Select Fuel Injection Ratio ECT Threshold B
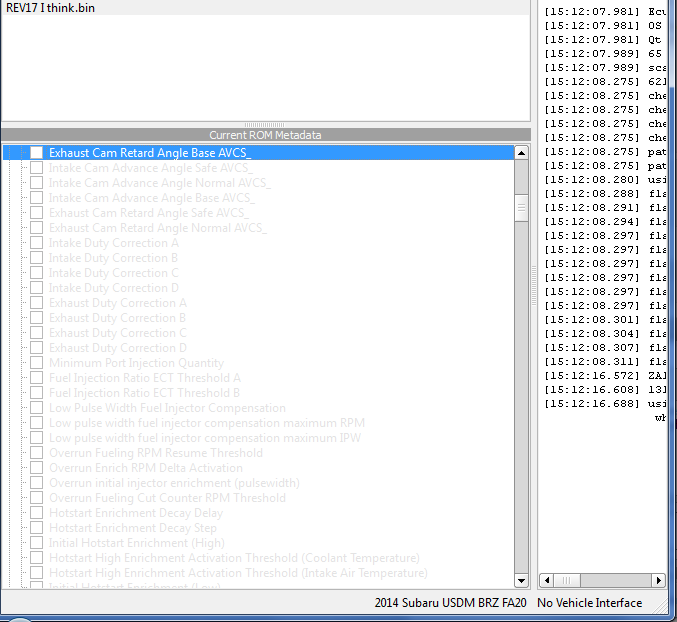The image size is (677, 622). click(144, 393)
